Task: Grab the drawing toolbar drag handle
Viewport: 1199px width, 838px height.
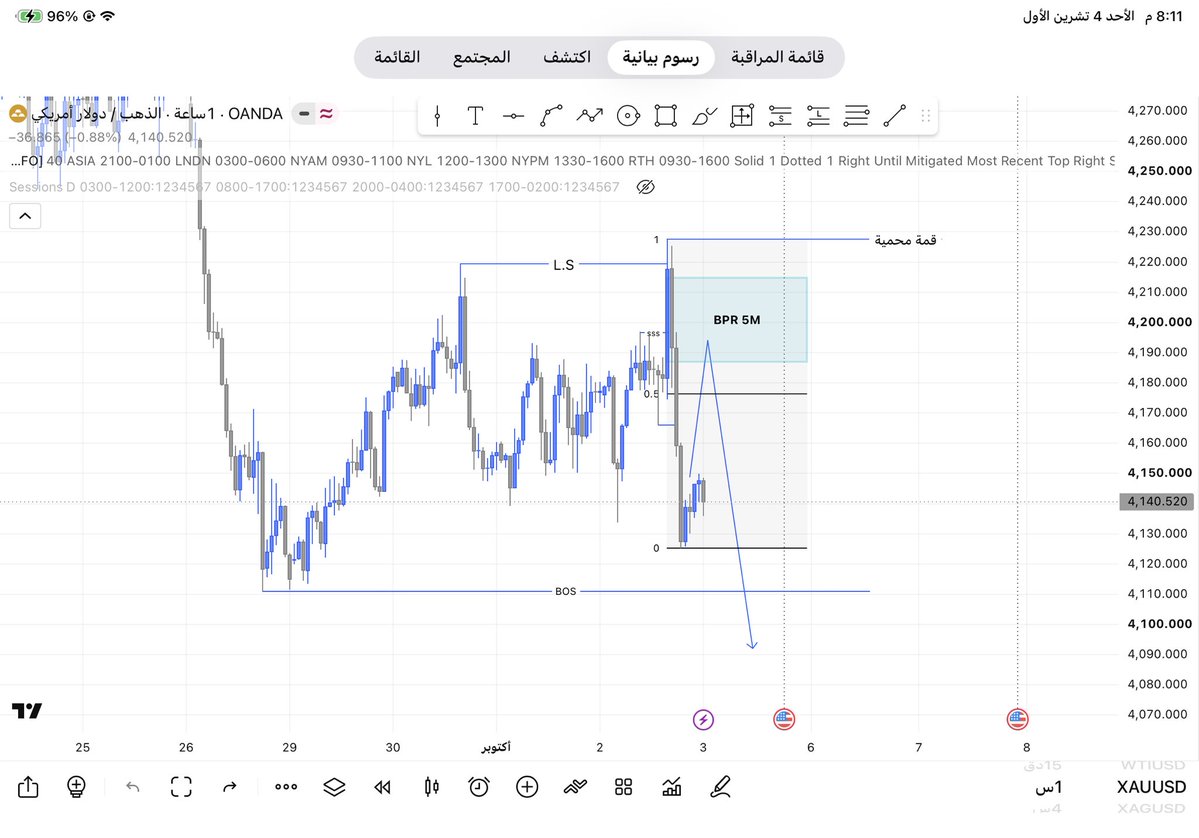Action: pos(925,116)
